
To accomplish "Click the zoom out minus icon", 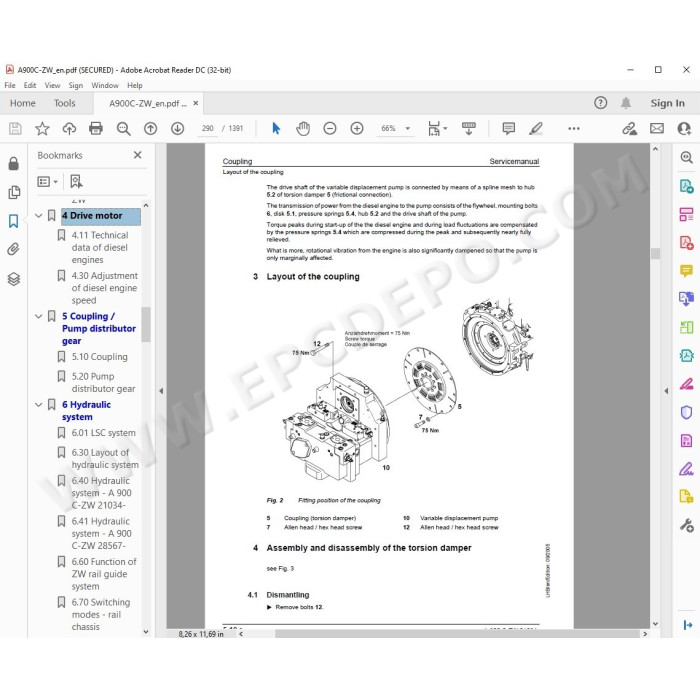I will pos(329,129).
